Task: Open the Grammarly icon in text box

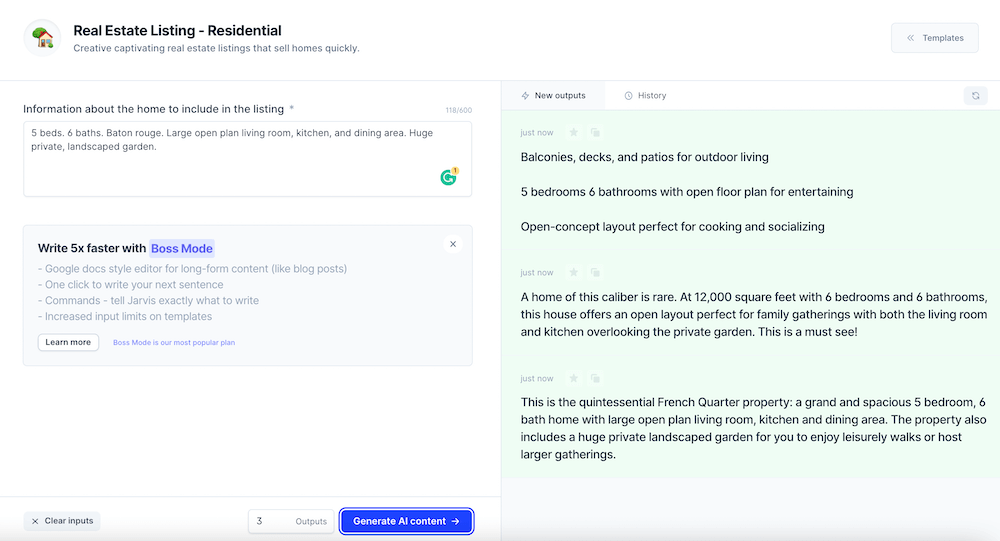Action: pos(449,177)
